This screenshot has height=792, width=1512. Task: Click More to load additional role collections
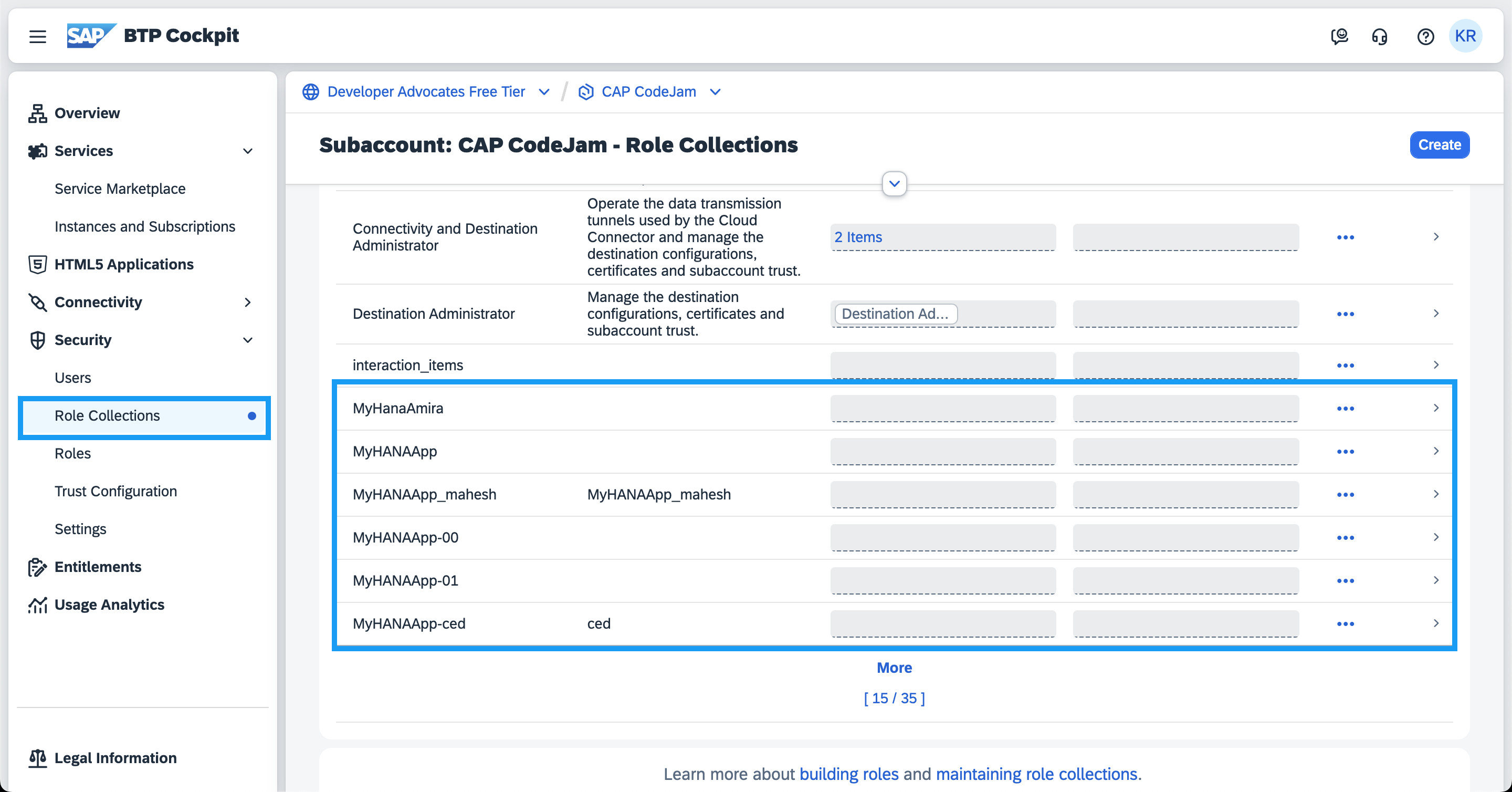tap(894, 668)
